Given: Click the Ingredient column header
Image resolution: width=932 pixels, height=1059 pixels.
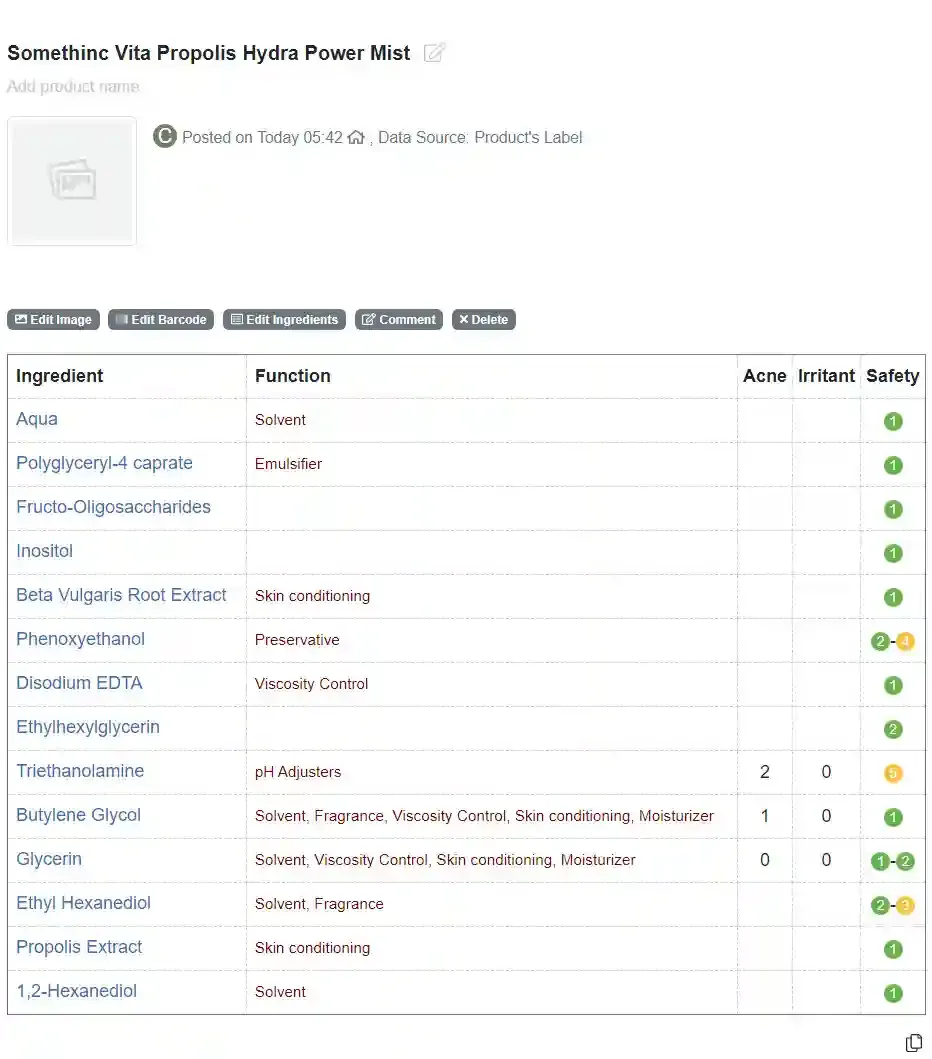Looking at the screenshot, I should tap(59, 376).
